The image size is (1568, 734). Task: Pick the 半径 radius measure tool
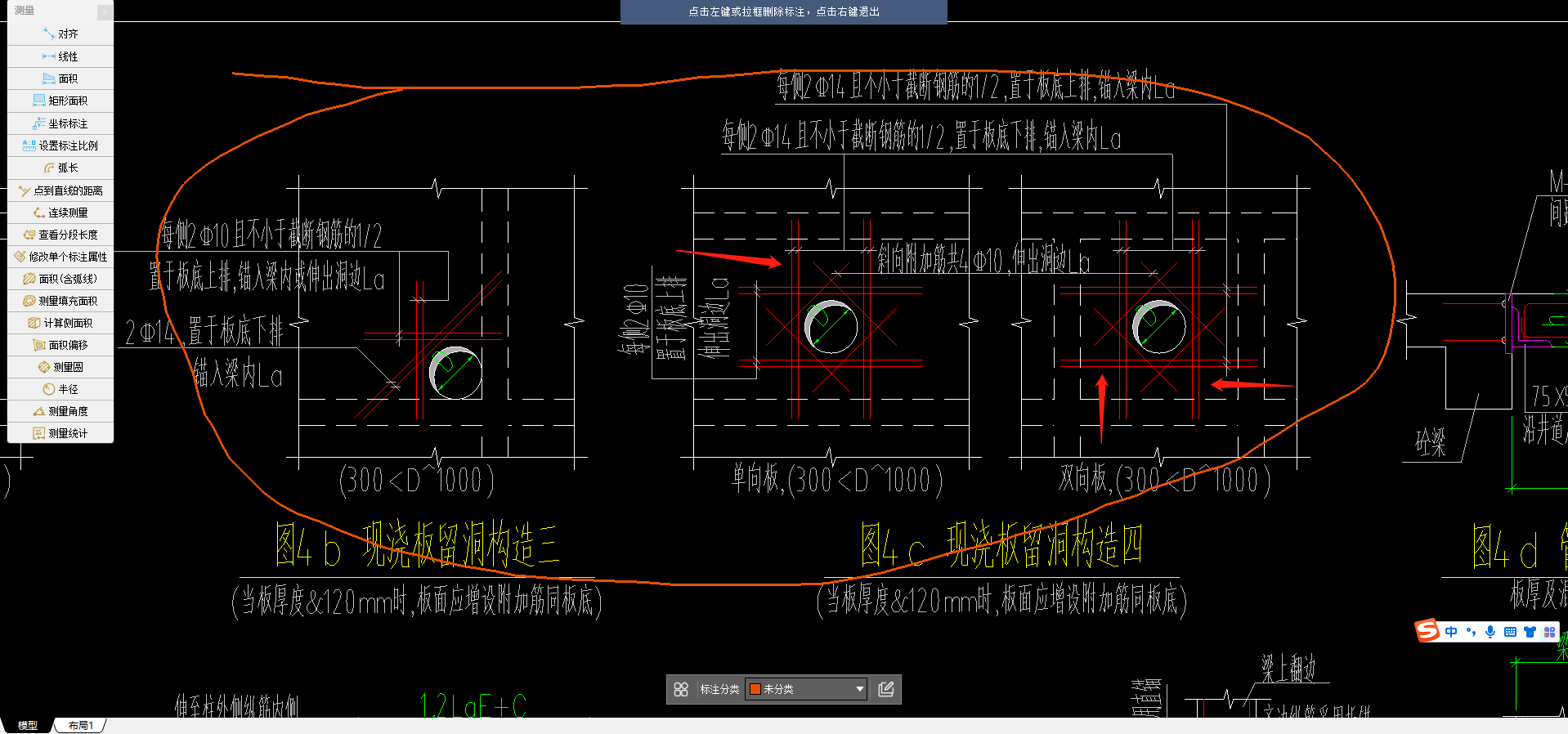pos(60,389)
